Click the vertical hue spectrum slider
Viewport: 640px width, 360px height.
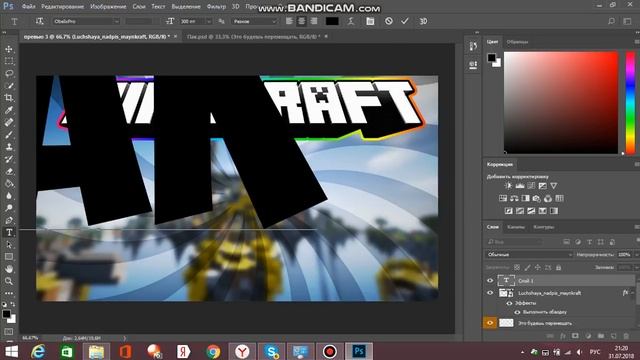pyautogui.click(x=630, y=103)
